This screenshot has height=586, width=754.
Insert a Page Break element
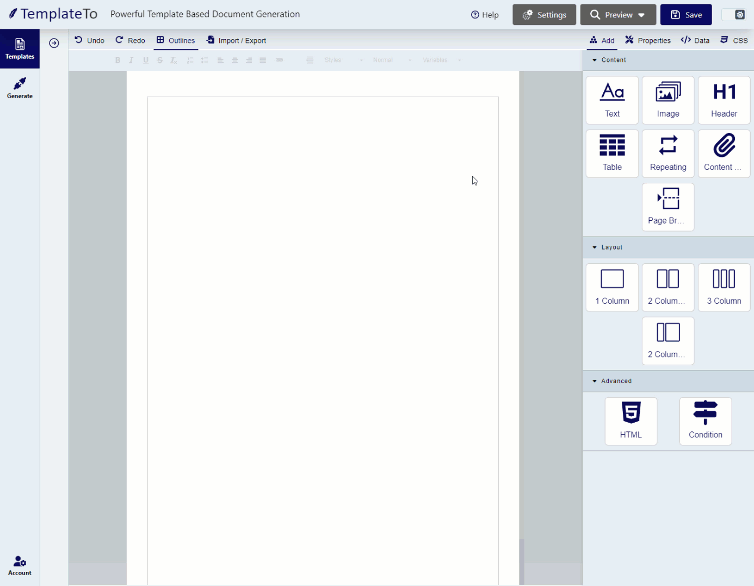pyautogui.click(x=668, y=206)
